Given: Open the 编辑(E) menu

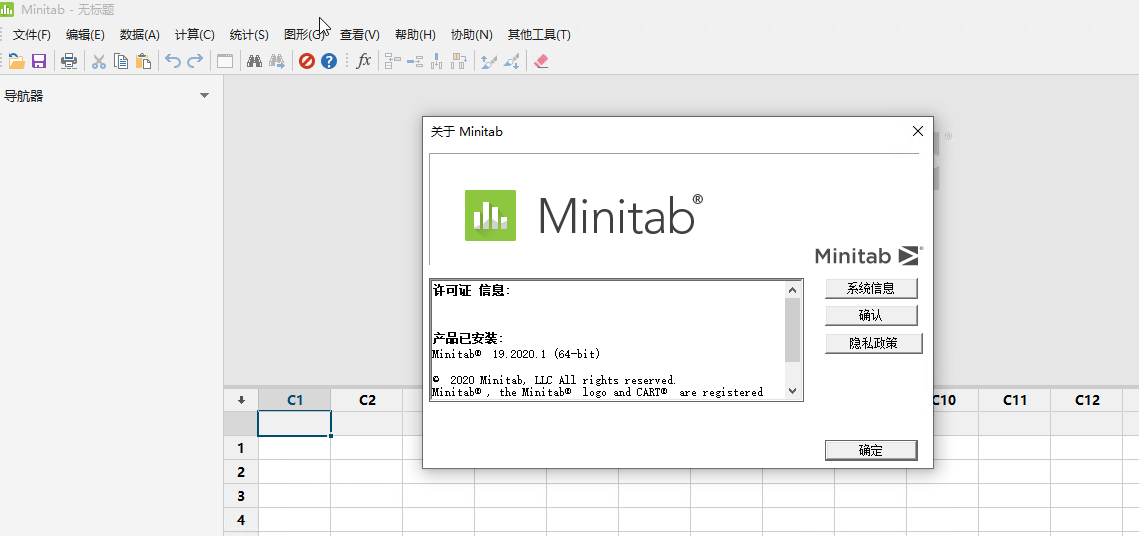Looking at the screenshot, I should click(x=85, y=35).
